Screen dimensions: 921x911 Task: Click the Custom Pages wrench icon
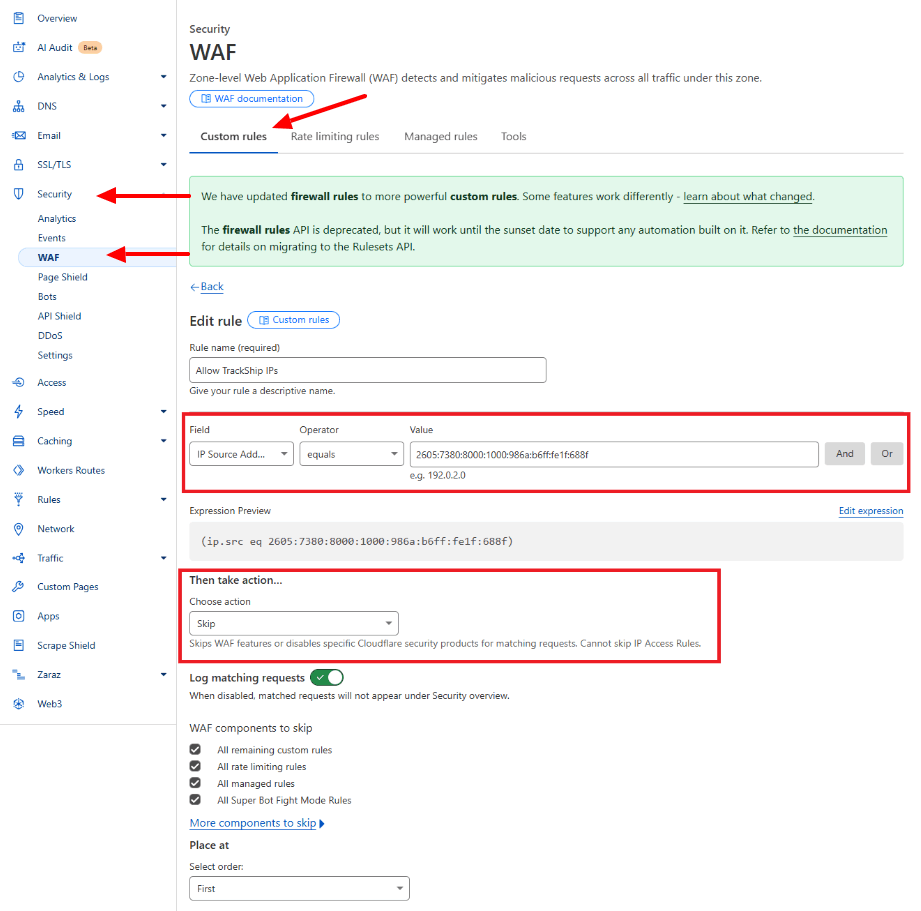click(19, 587)
